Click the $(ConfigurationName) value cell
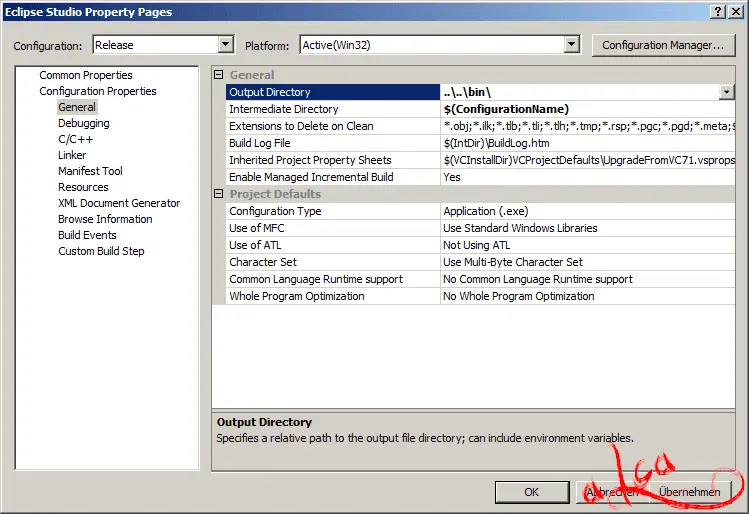Screen dimensions: 749x514 tap(588, 109)
